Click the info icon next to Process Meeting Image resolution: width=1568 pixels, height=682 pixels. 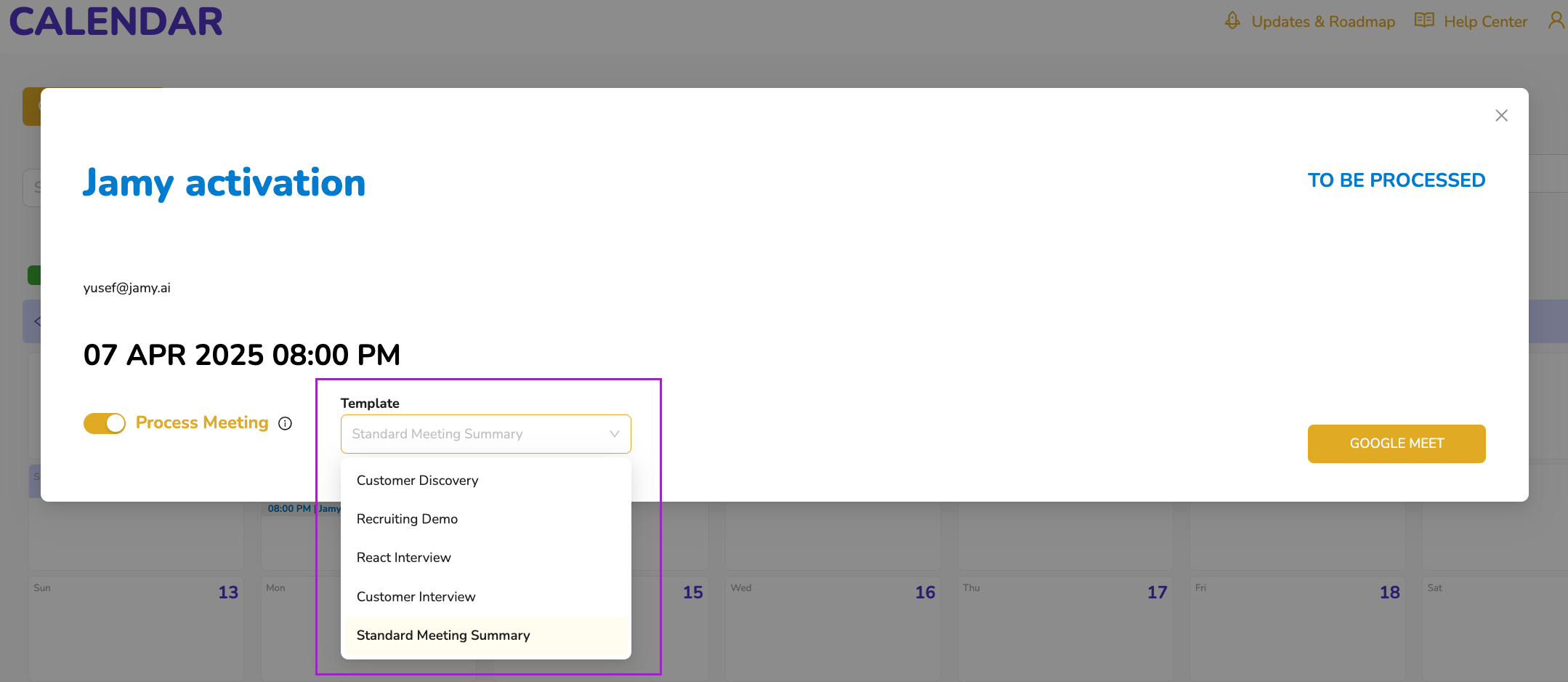(x=286, y=424)
